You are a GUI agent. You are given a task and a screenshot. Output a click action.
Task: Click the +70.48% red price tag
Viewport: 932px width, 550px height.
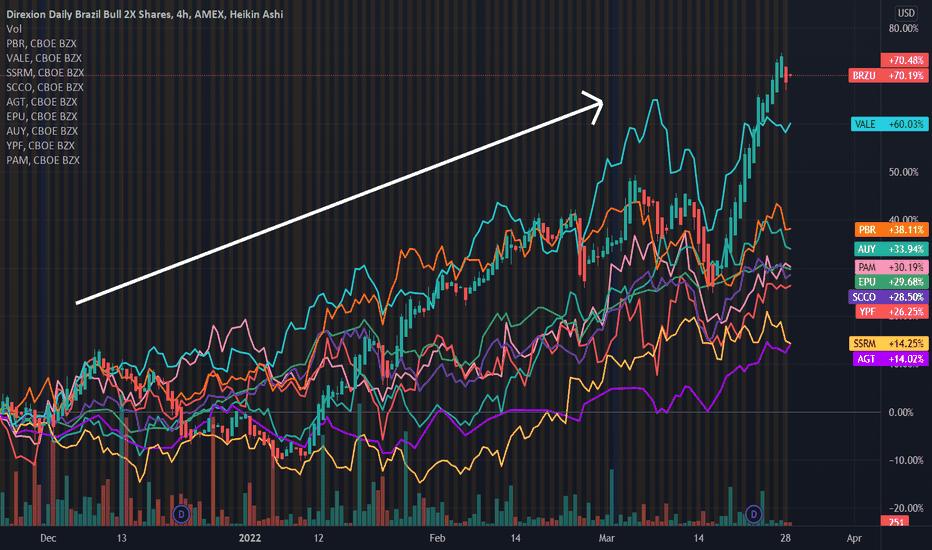tap(904, 60)
